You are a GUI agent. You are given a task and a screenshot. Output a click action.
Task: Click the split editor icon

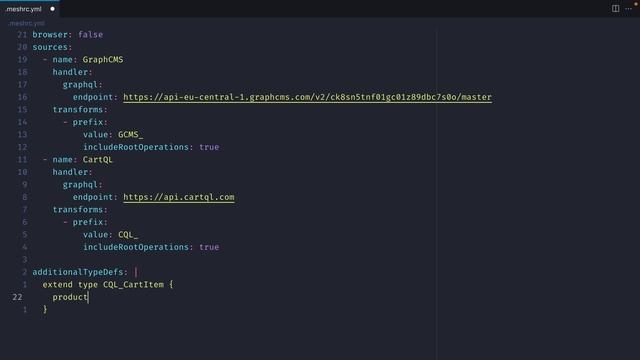click(615, 9)
